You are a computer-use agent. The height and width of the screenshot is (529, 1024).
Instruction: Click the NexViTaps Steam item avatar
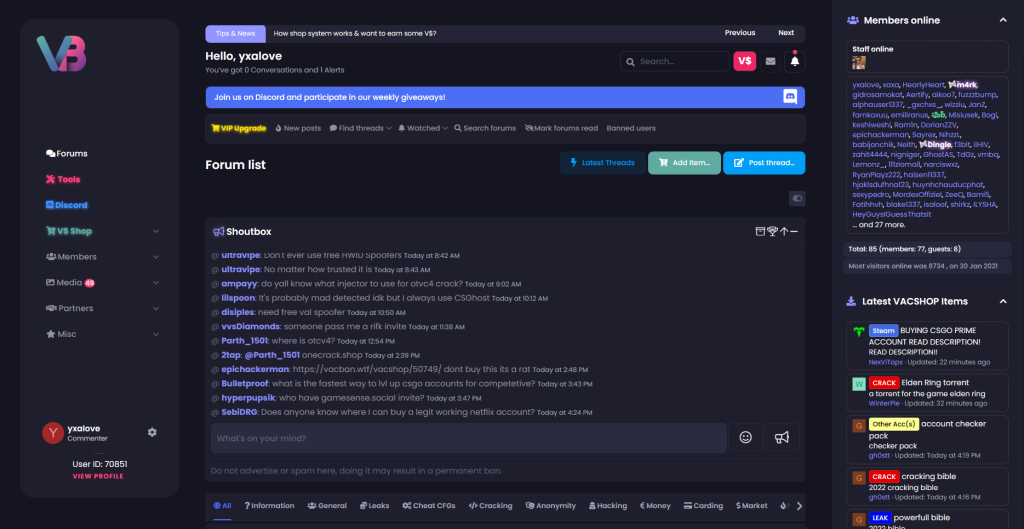[x=859, y=332]
